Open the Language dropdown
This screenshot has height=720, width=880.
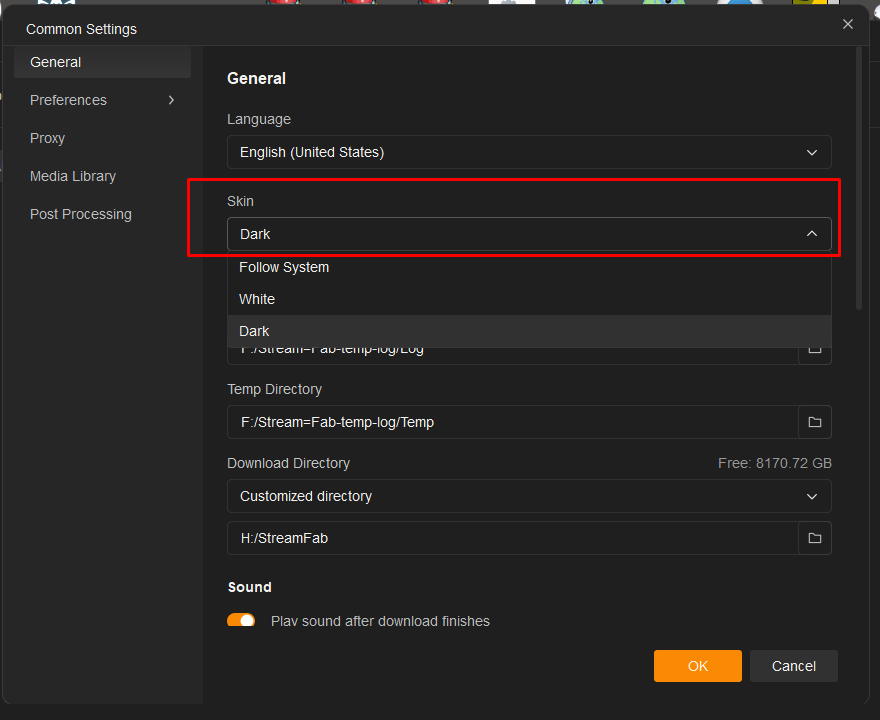coord(529,152)
